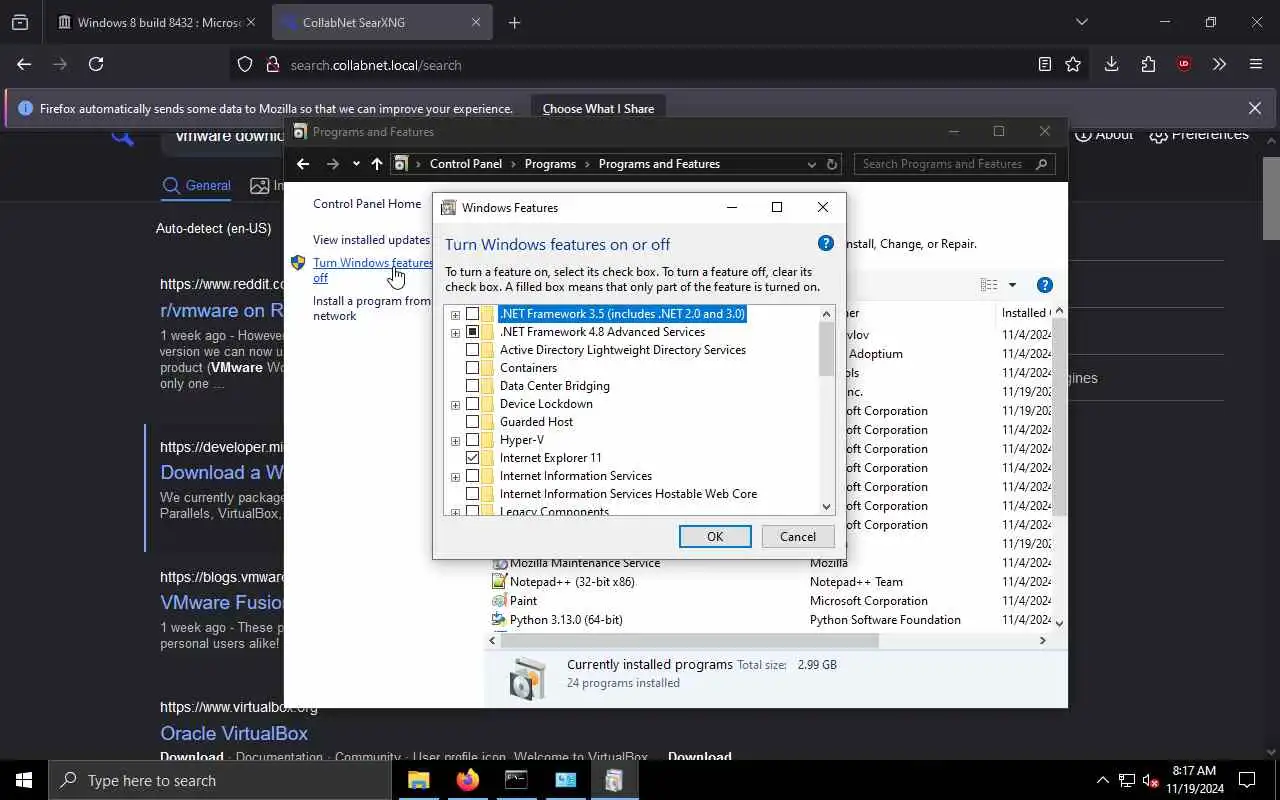Confirm Windows Features with OK
1280x800 pixels.
coord(715,537)
